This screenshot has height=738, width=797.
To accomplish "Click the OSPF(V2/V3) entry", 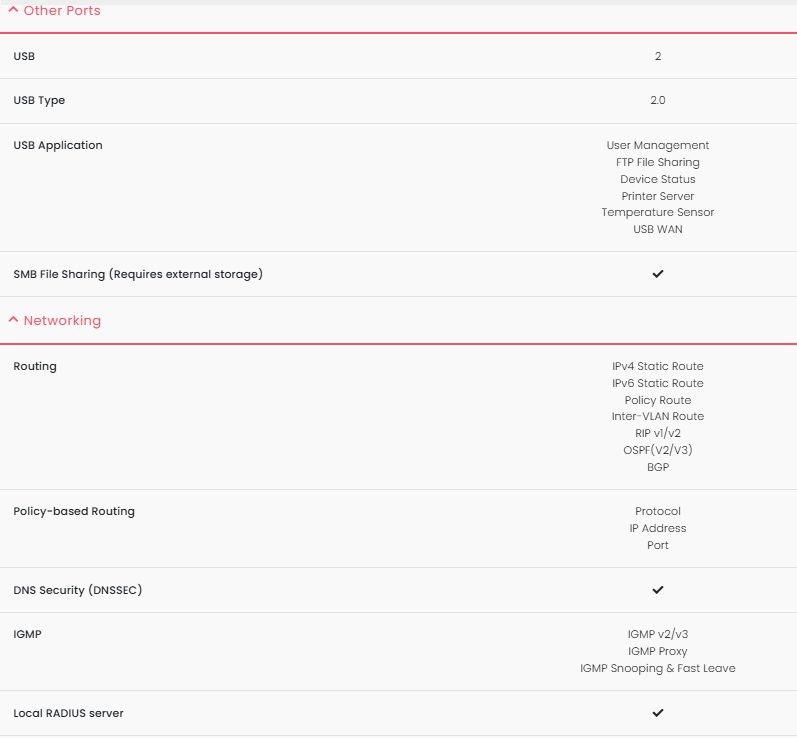I will coord(658,450).
